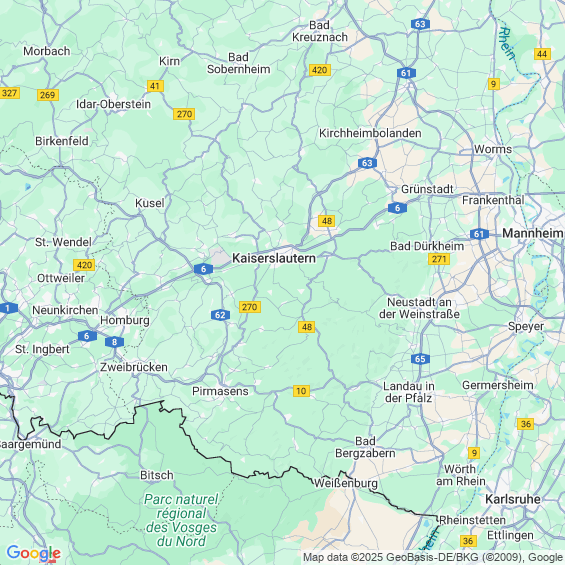The image size is (565, 565).
Task: Click the A65 motorway shield
Action: [x=420, y=359]
